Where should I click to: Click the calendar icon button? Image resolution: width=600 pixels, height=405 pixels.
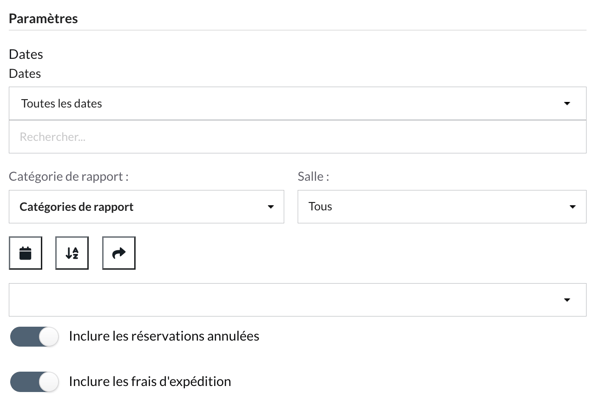[26, 253]
